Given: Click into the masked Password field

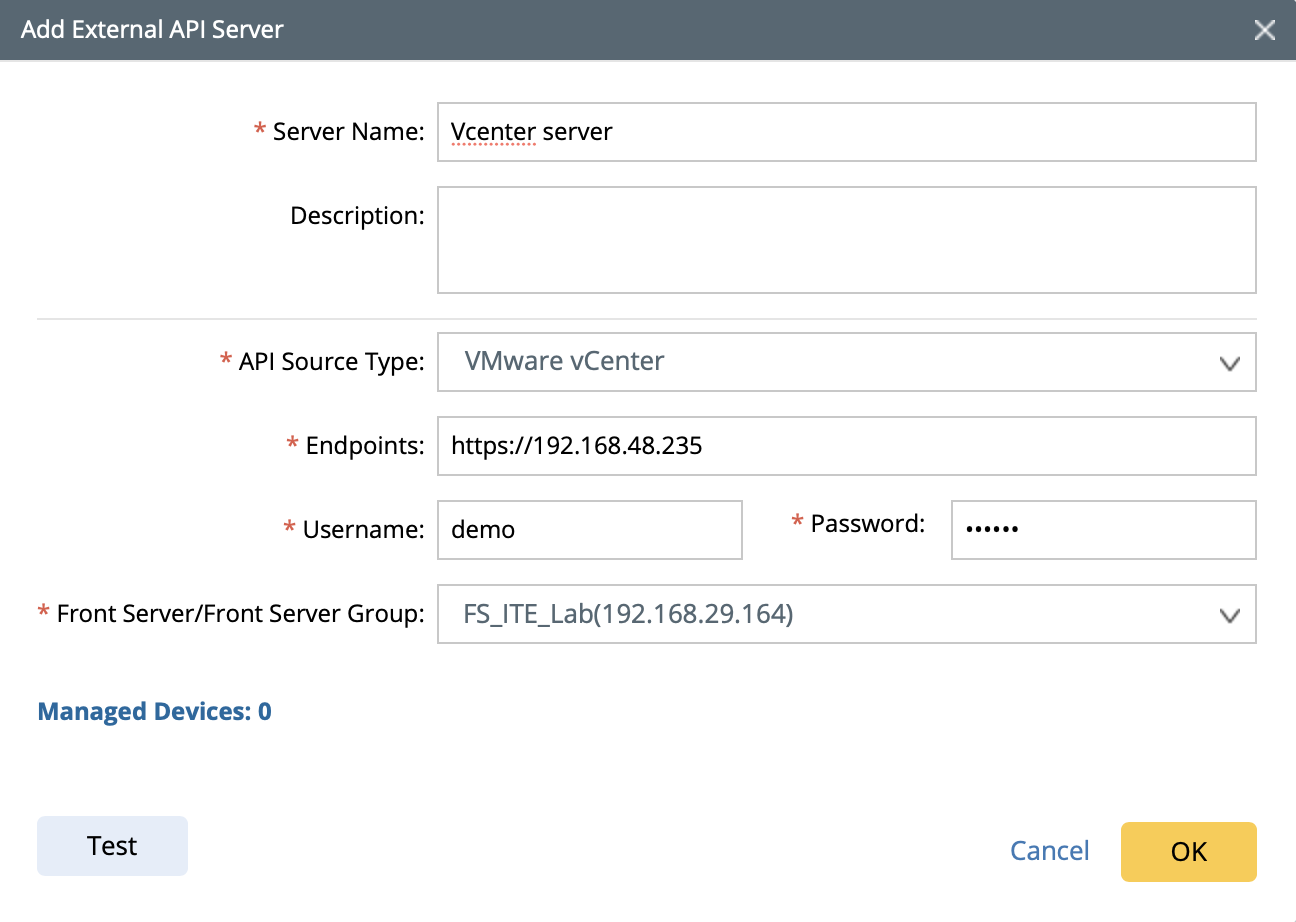Looking at the screenshot, I should [1102, 530].
